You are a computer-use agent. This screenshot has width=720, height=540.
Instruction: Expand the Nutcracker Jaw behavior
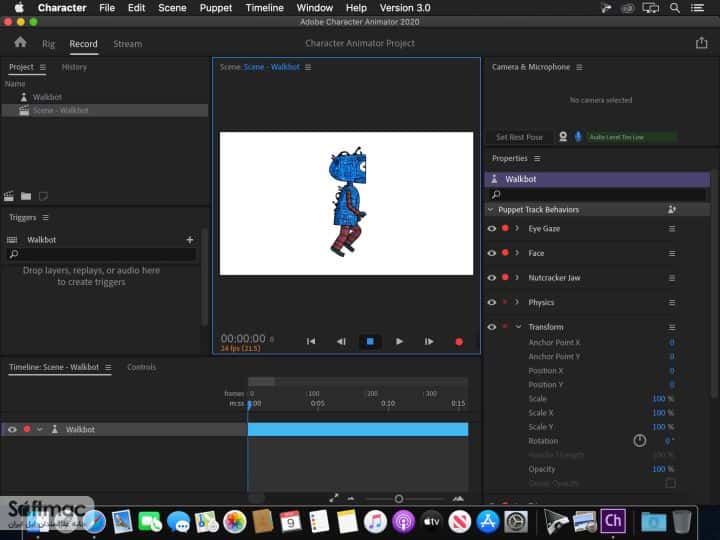tap(517, 277)
